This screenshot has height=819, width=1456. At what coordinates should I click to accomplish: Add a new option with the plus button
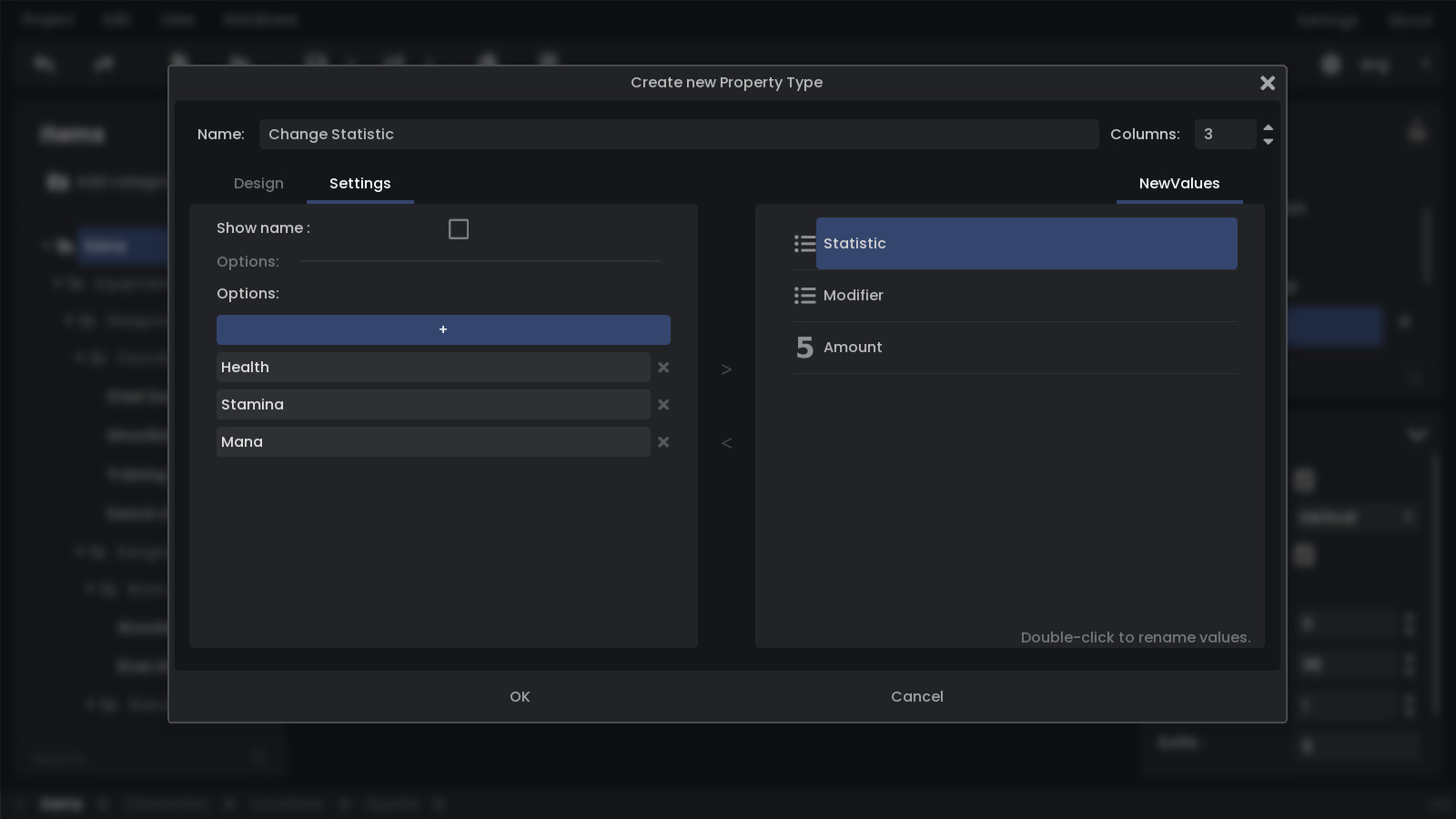[443, 329]
